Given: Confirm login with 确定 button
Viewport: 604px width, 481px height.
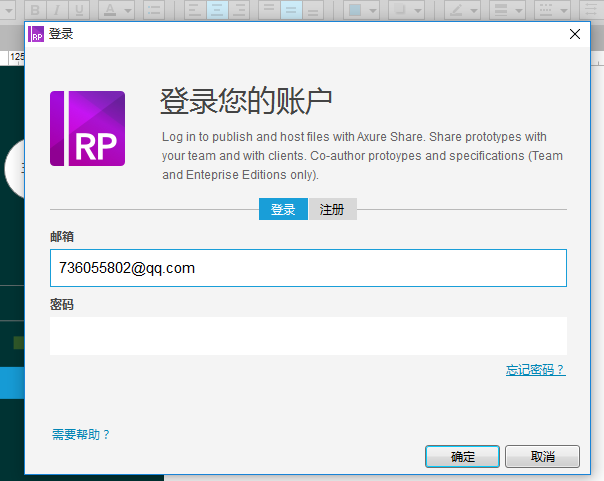Looking at the screenshot, I should [462, 457].
